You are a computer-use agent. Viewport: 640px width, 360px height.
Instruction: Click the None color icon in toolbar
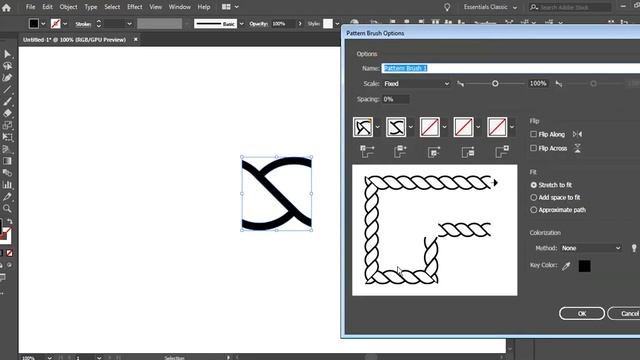coord(9,253)
